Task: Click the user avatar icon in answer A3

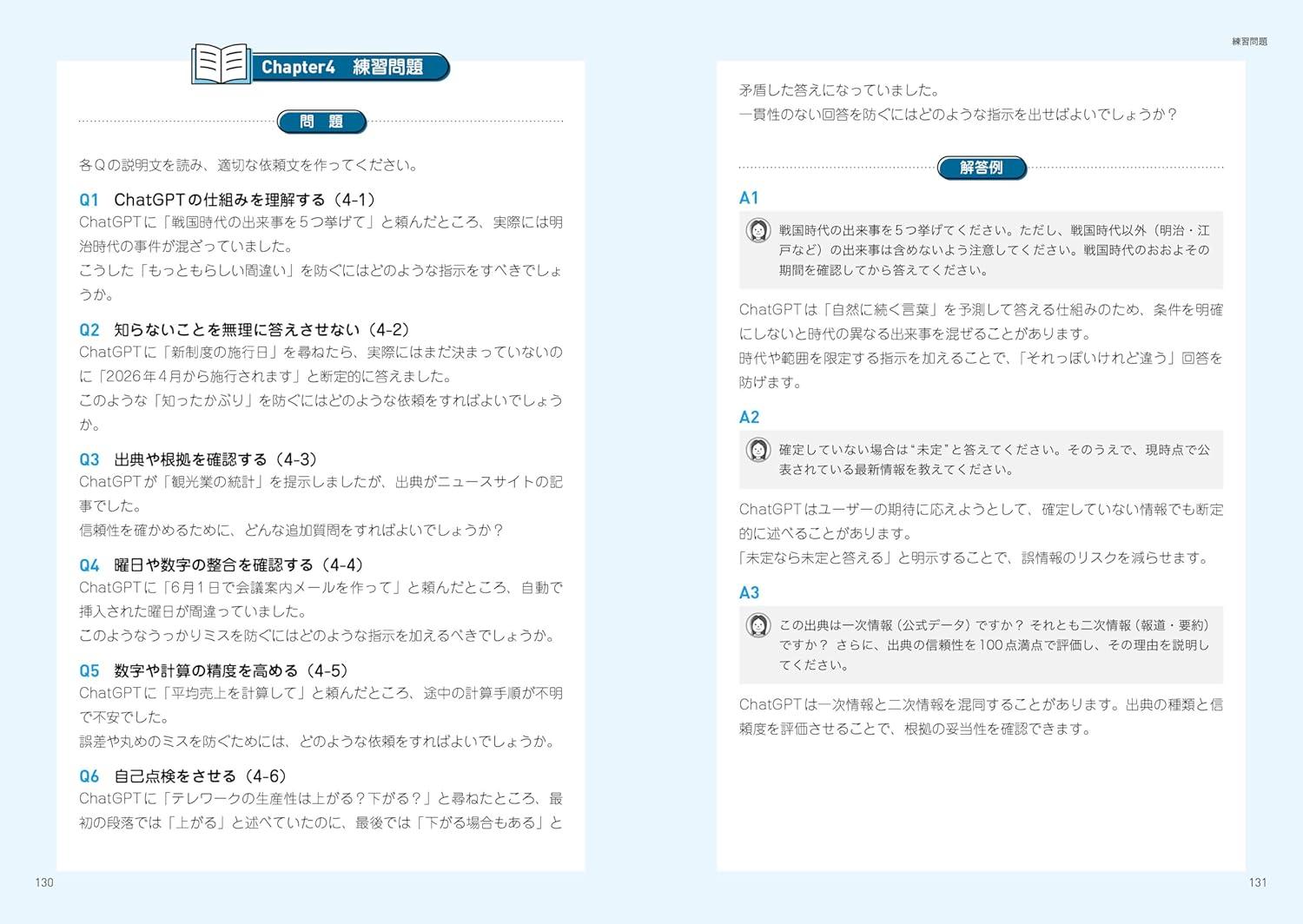Action: click(758, 625)
